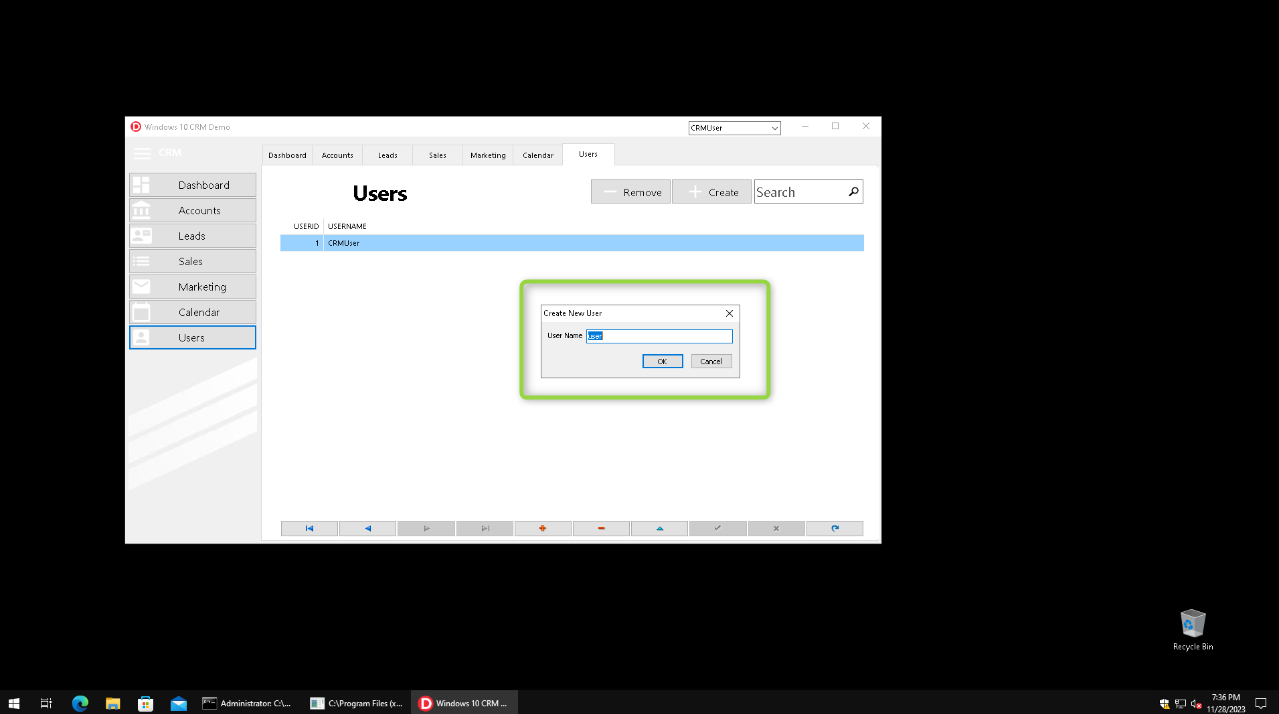Viewport: 1279px width, 714px height.
Task: Click the insert record plus icon
Action: 543,528
